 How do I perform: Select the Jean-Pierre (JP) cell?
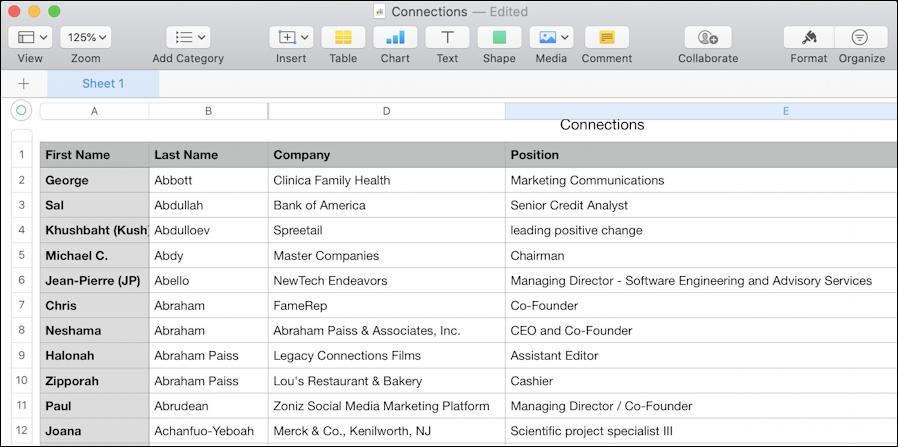click(x=94, y=281)
